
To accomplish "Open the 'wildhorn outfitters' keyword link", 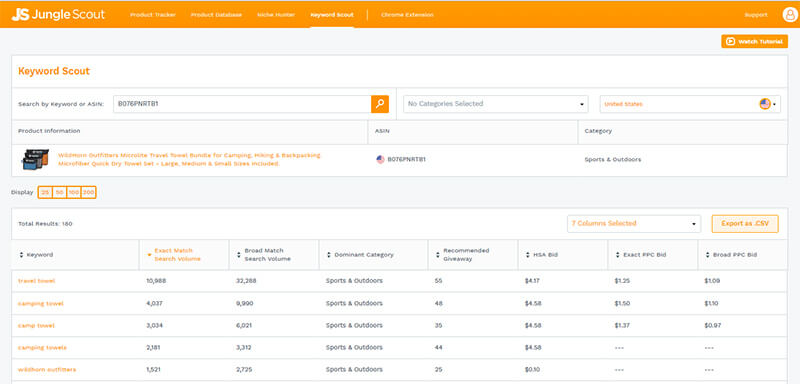I will pos(47,369).
